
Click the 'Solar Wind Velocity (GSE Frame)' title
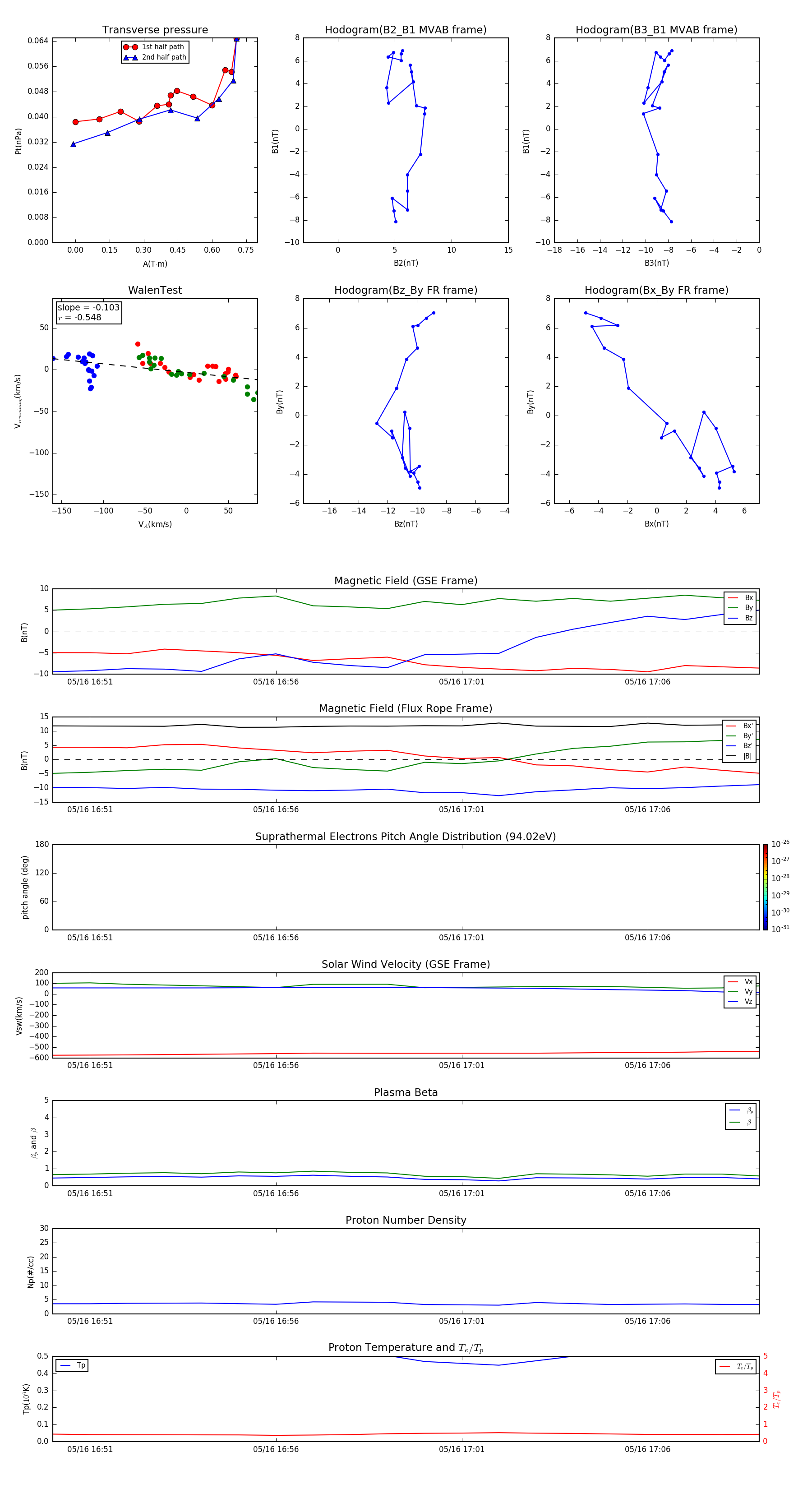pyautogui.click(x=406, y=965)
